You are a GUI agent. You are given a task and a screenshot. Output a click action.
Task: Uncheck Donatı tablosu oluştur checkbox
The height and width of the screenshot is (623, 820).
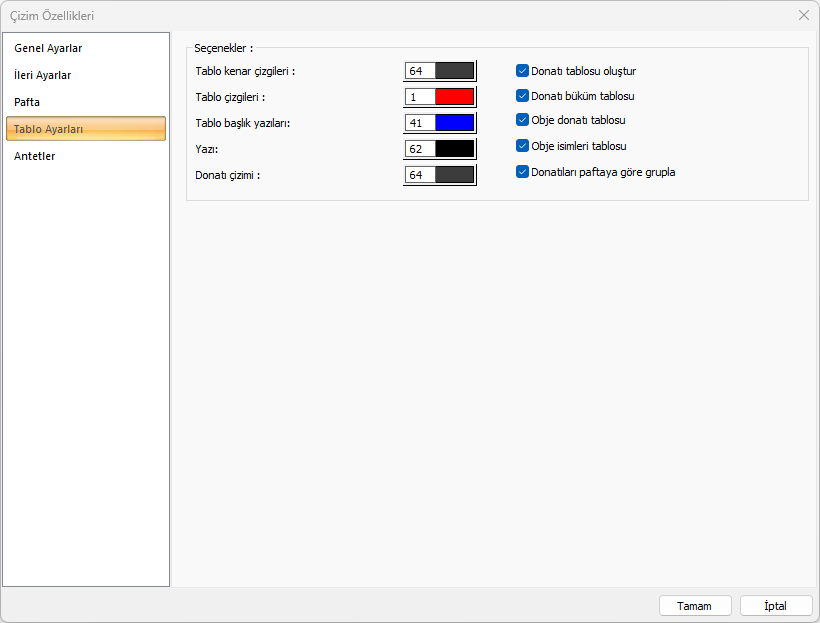[522, 71]
